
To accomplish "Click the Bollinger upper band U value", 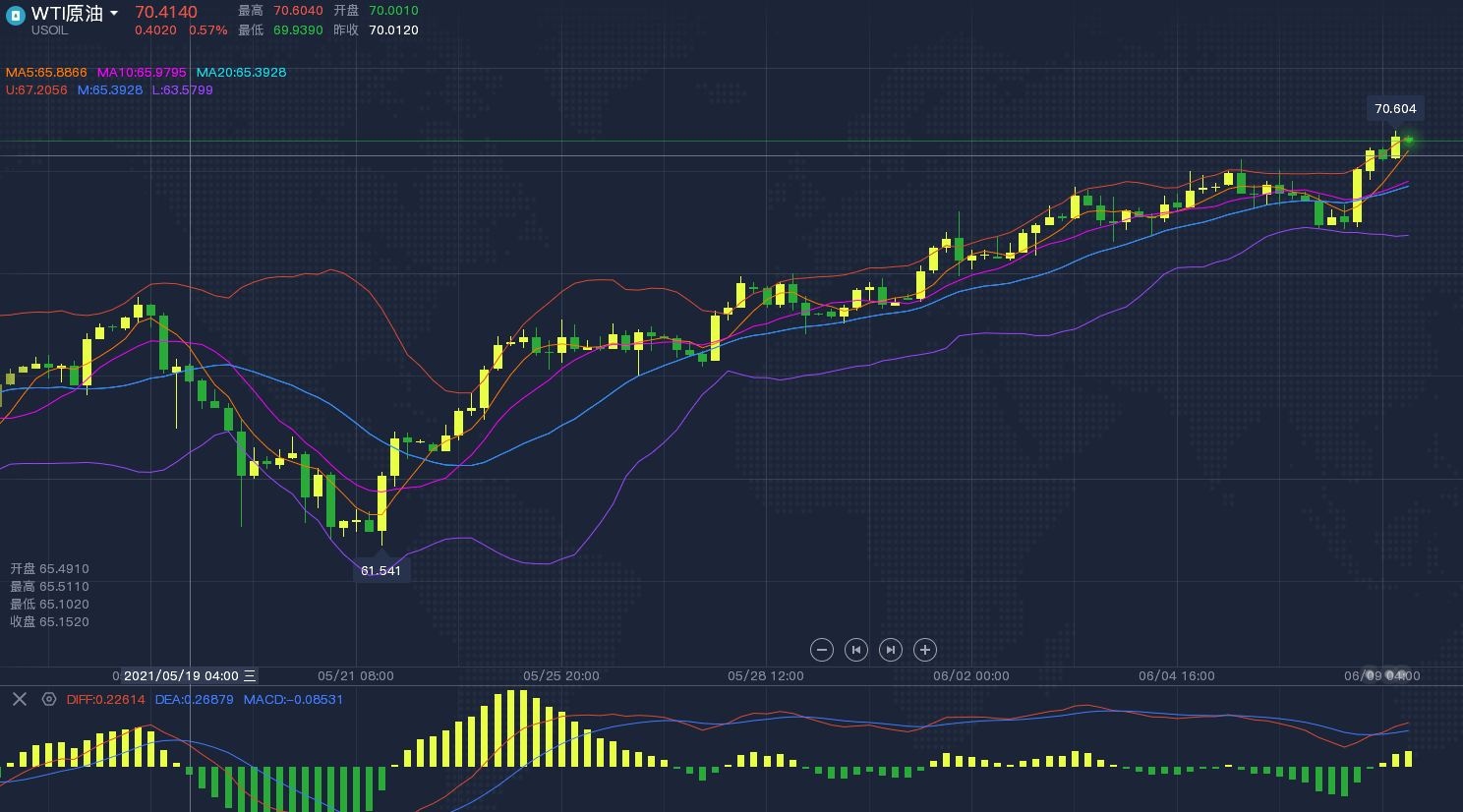I will click(36, 90).
